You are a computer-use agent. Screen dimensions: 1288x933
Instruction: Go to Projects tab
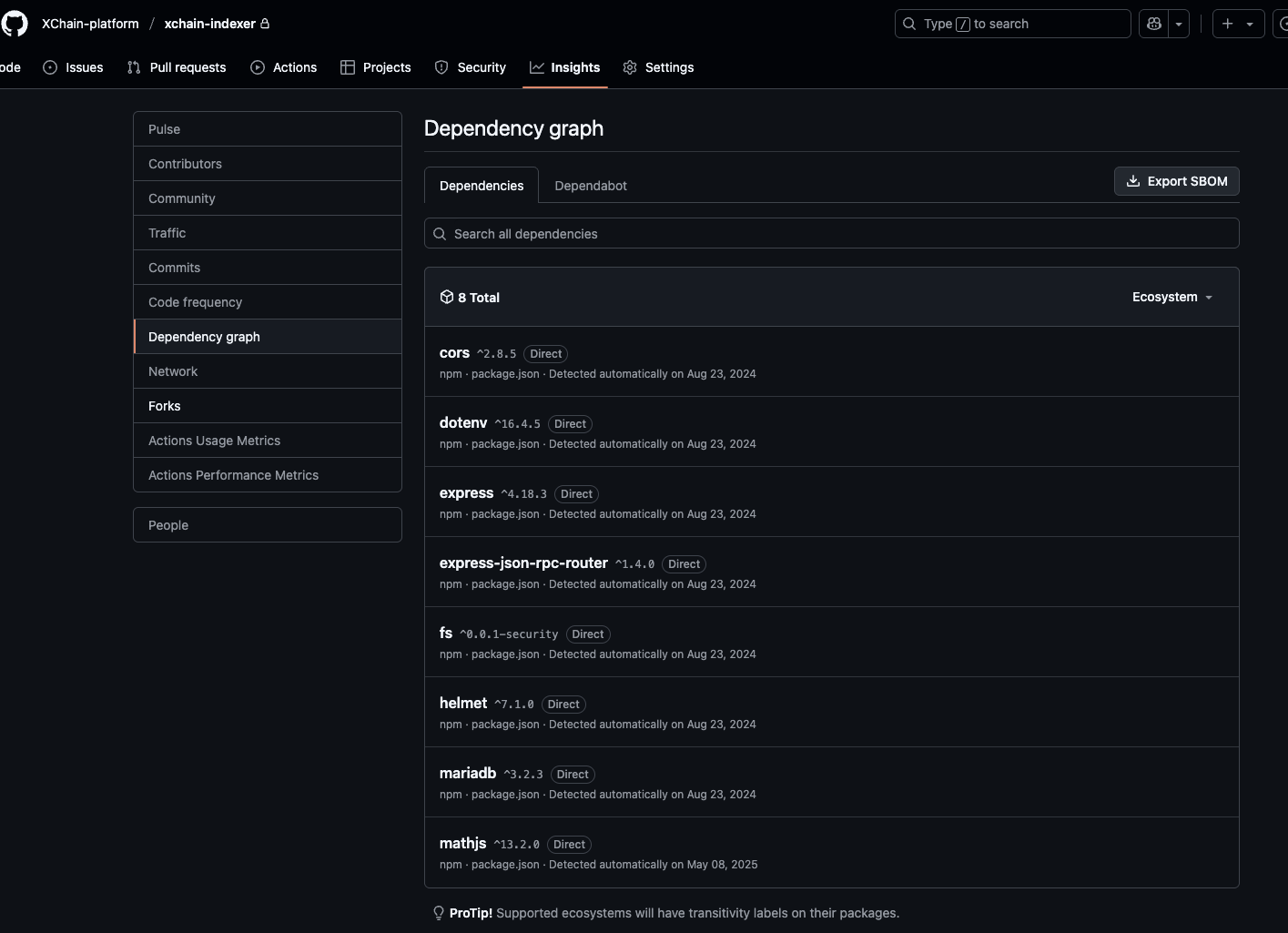376,67
